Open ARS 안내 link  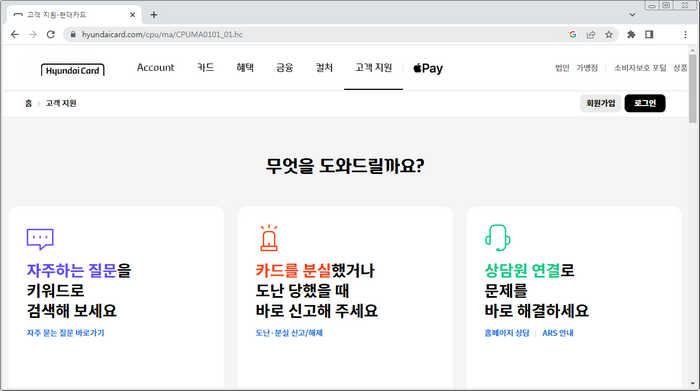[558, 333]
